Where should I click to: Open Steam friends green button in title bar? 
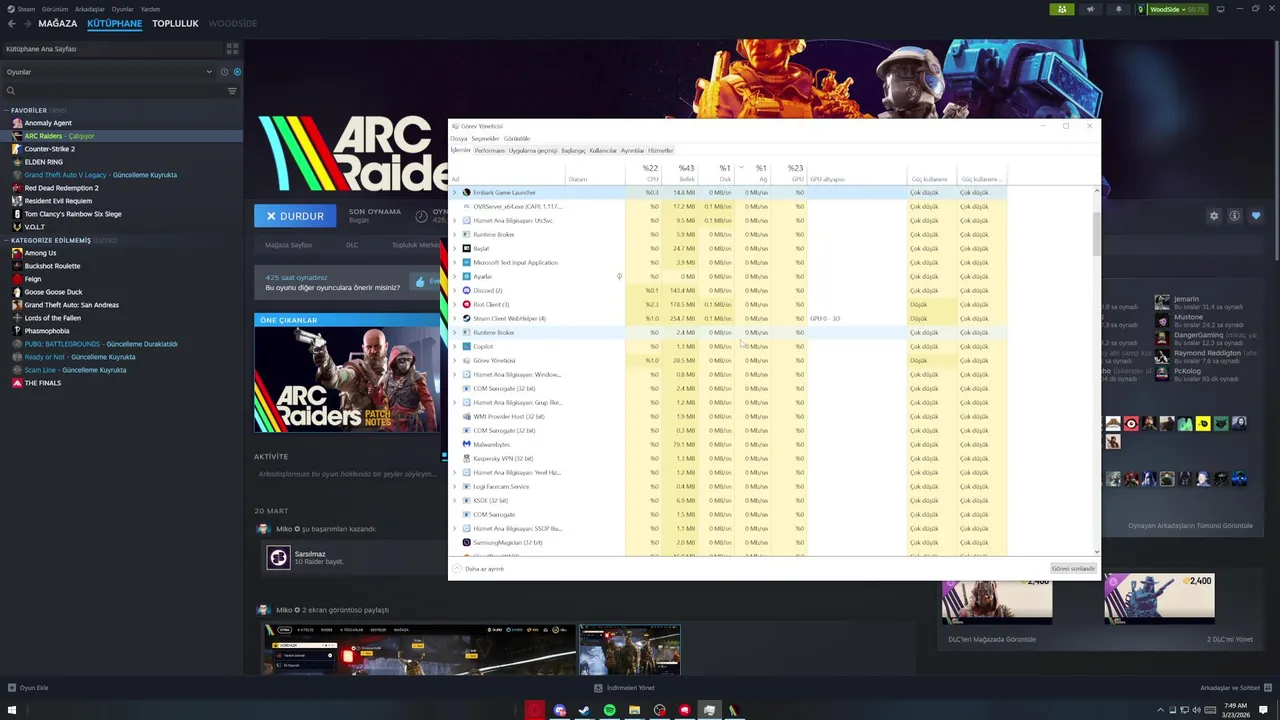1062,9
